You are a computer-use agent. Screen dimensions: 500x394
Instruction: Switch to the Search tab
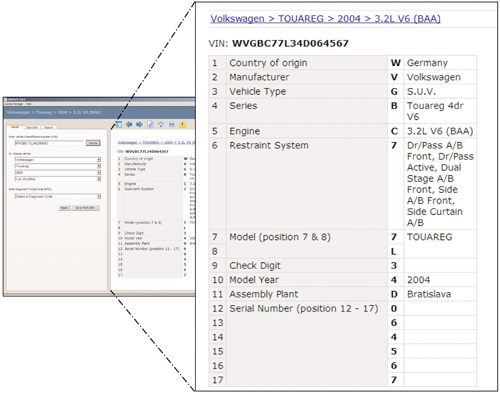tap(49, 128)
